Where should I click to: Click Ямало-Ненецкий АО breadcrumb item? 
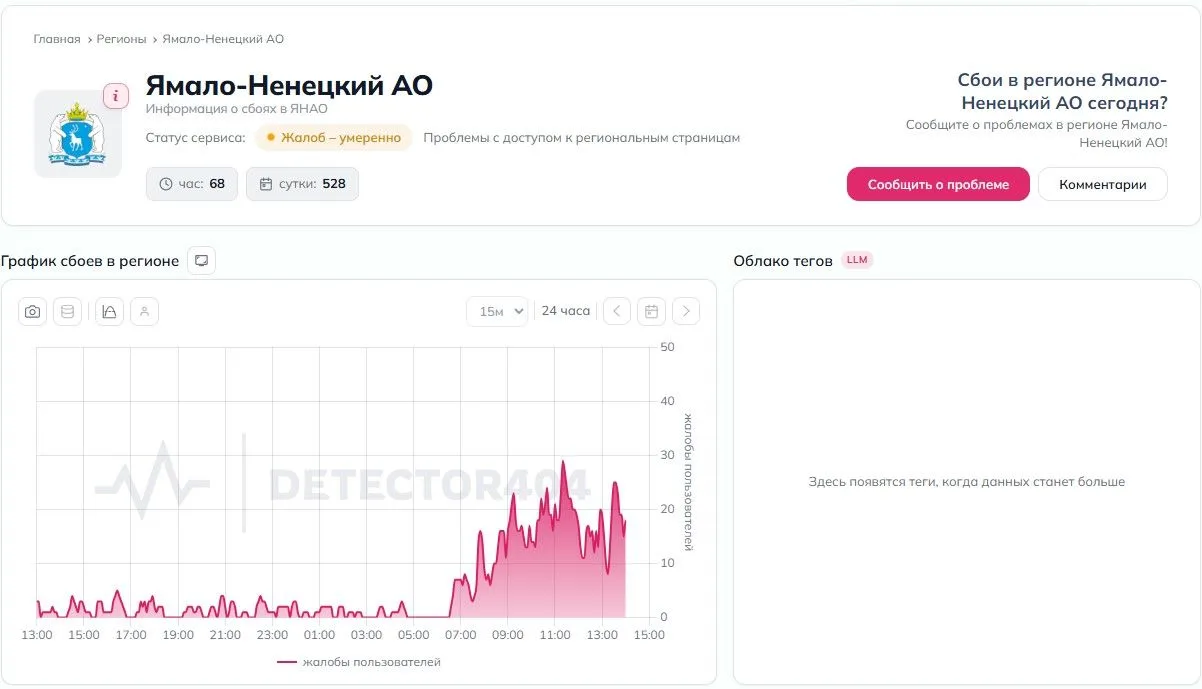coord(223,39)
